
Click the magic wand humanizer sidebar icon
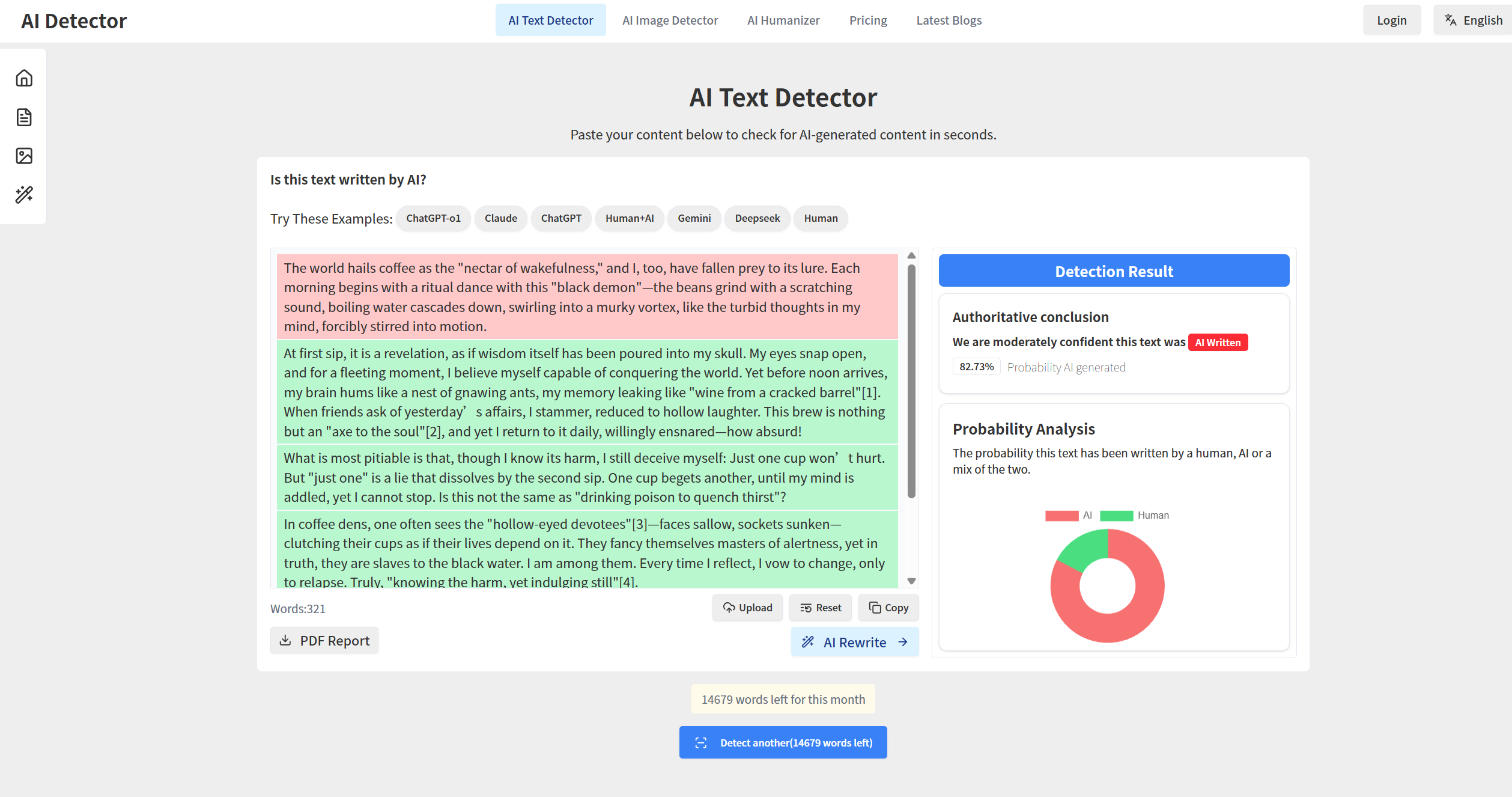coord(24,195)
